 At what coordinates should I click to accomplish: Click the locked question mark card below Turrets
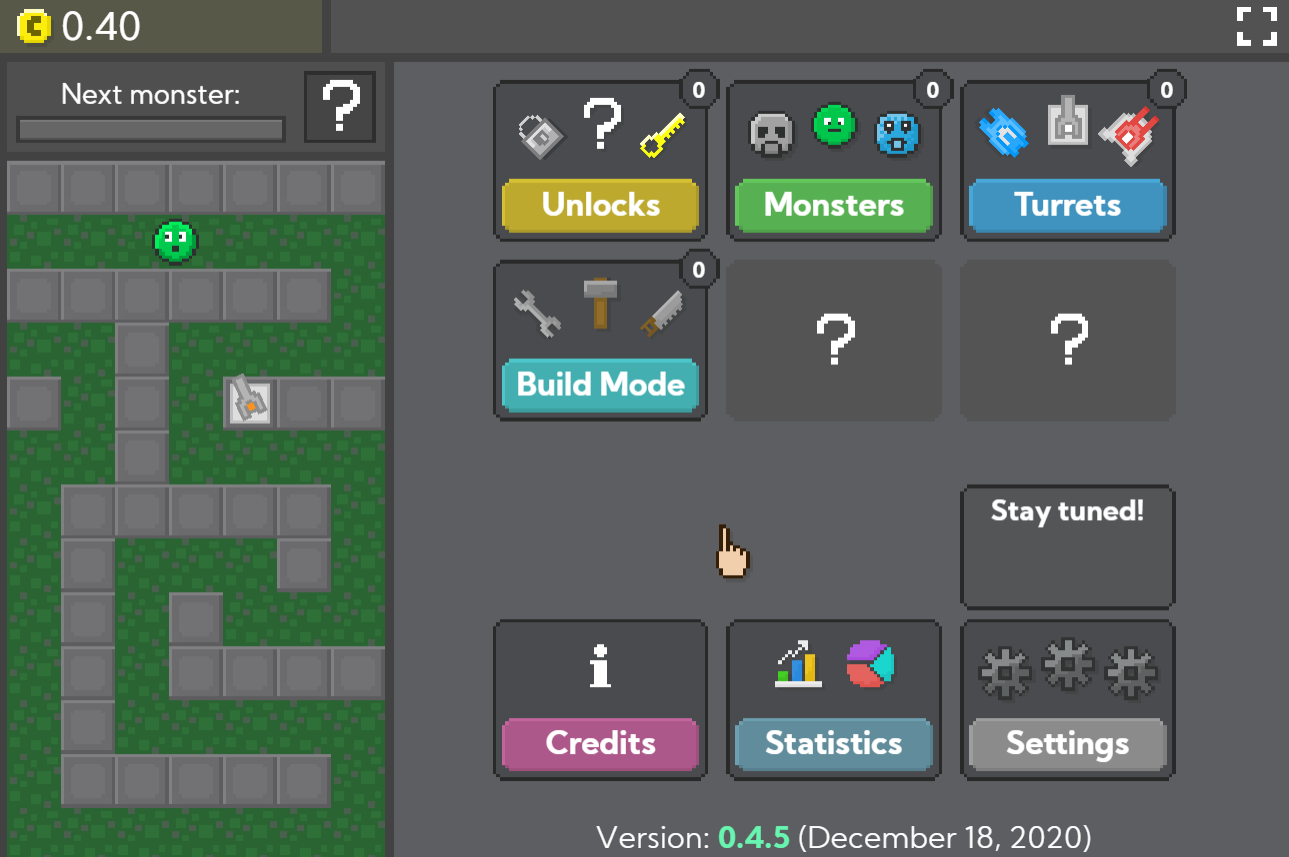coord(1068,340)
